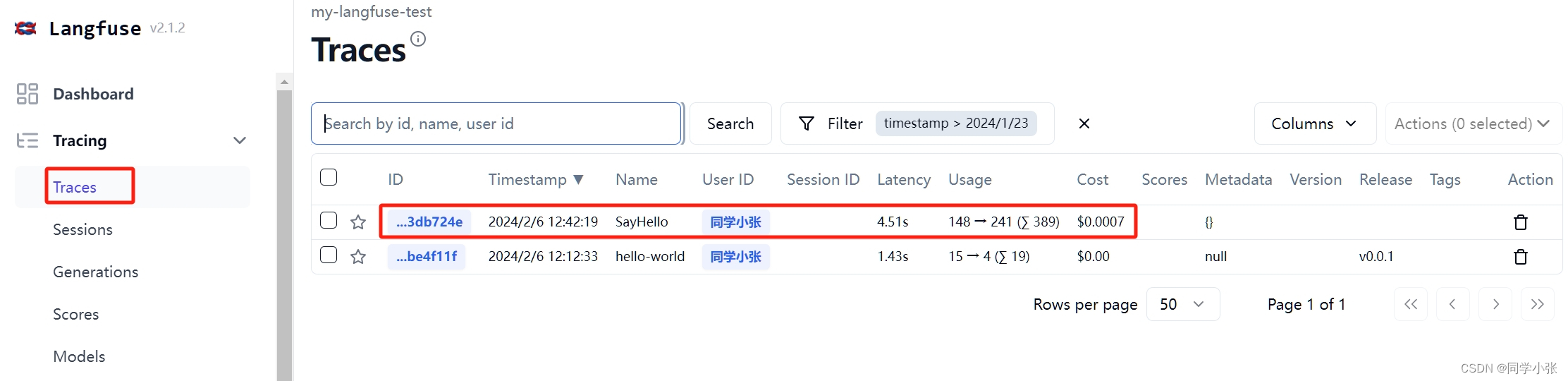Check the SayHello trace row checkbox
This screenshot has height=381, width=1568.
(329, 220)
